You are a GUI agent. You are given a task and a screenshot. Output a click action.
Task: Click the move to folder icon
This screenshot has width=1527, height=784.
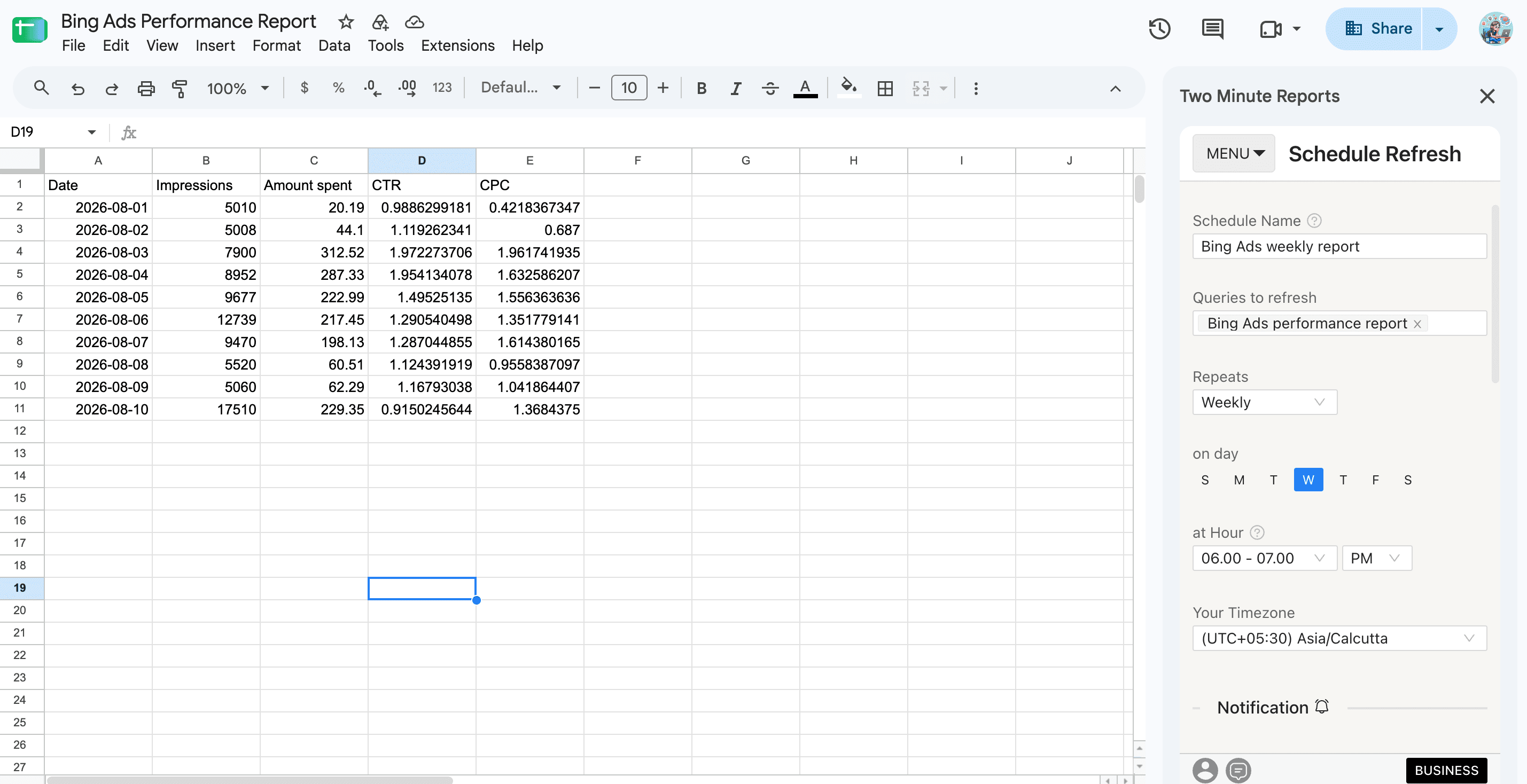click(x=380, y=22)
